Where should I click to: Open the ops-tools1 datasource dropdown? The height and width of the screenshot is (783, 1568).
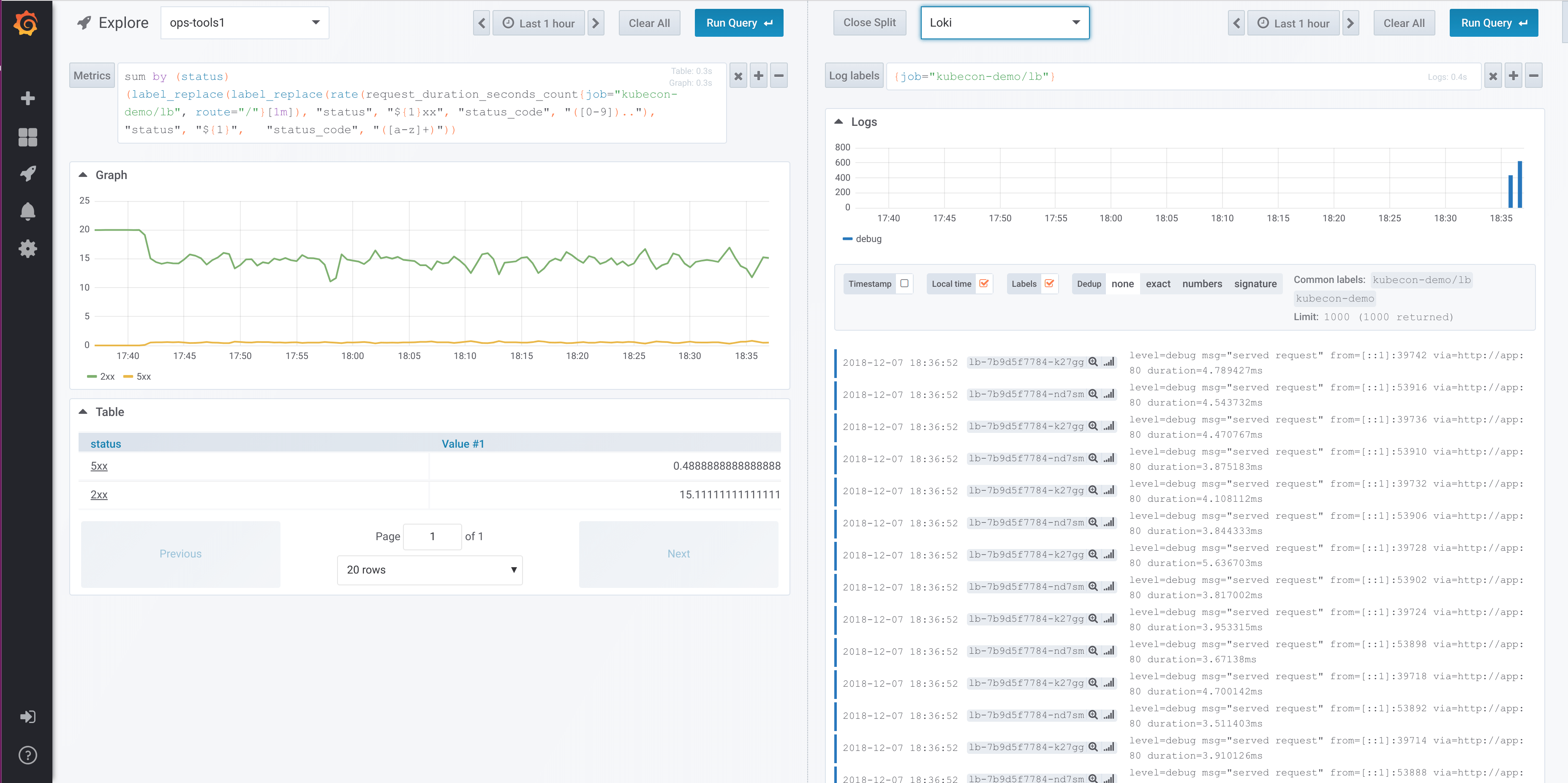click(245, 23)
